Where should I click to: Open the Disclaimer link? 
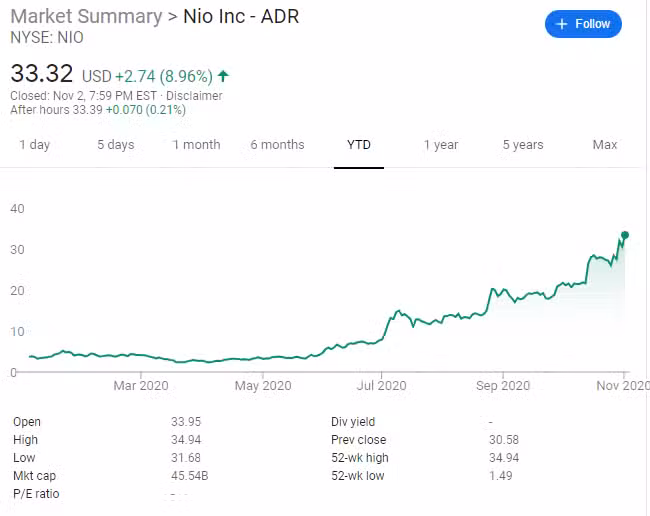195,96
